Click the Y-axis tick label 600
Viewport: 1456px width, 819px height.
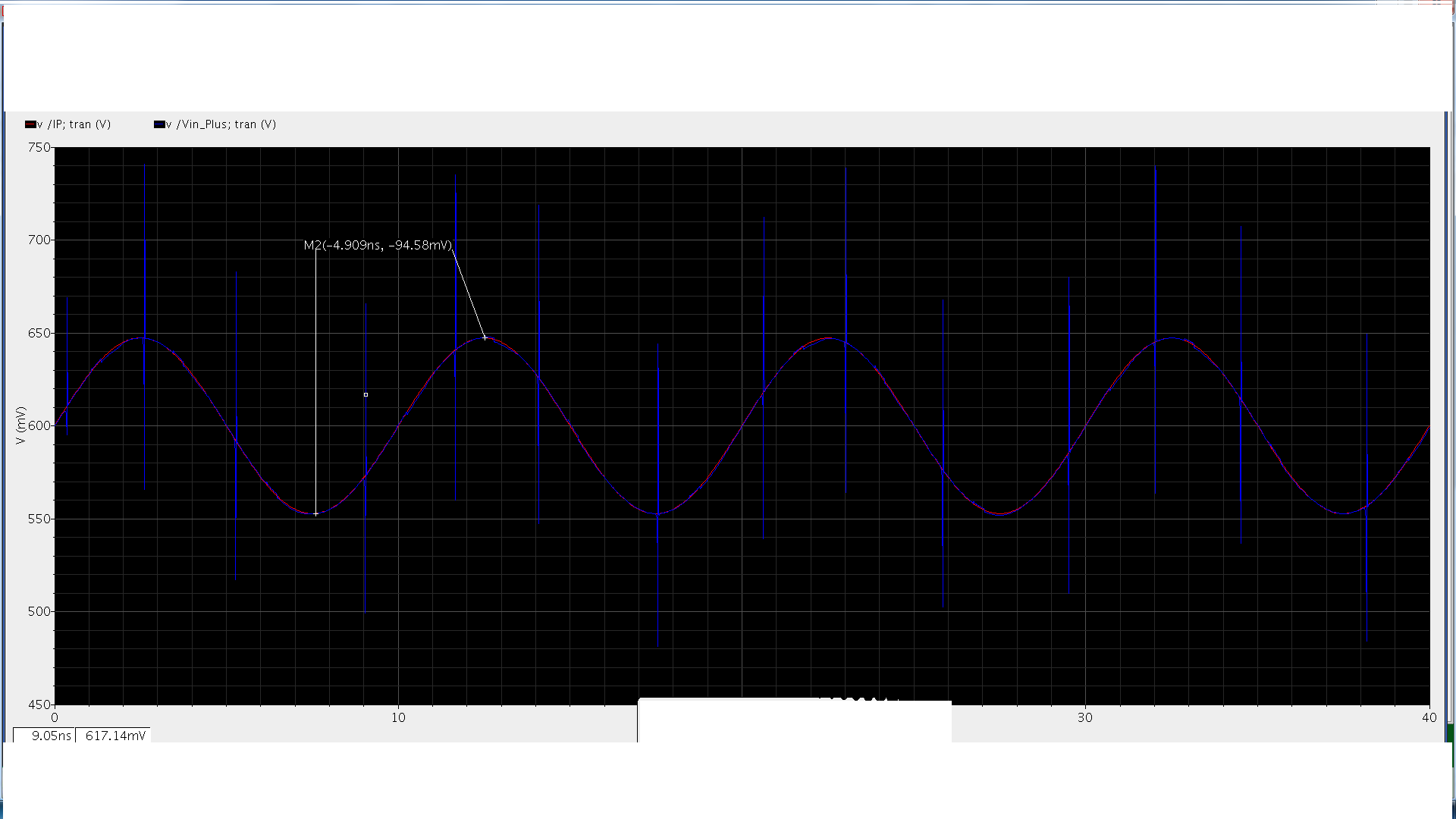coord(39,425)
